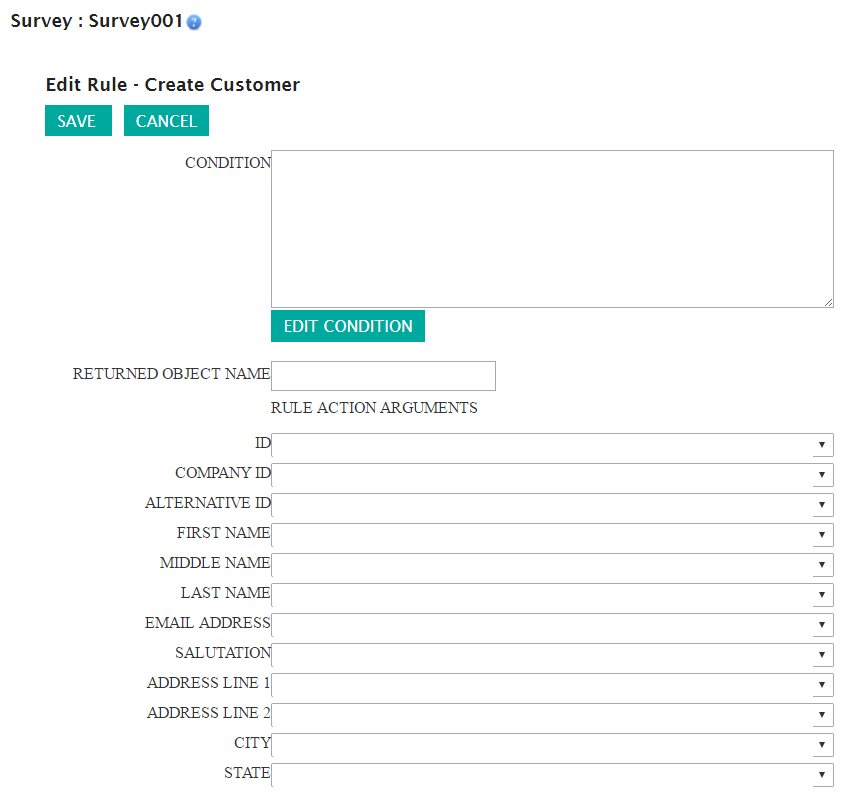
Task: Cancel editing the rule
Action: click(x=166, y=121)
